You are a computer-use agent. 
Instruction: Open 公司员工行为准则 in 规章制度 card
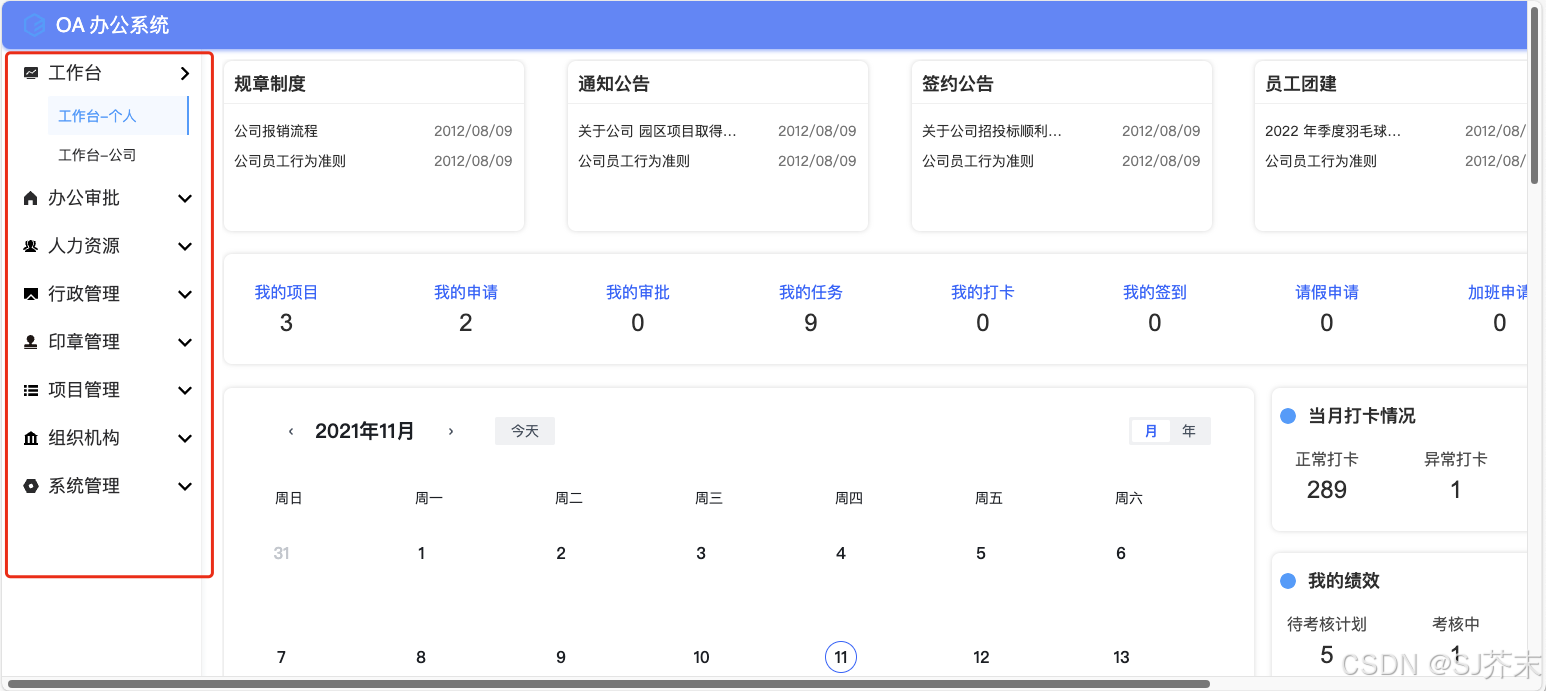click(290, 161)
